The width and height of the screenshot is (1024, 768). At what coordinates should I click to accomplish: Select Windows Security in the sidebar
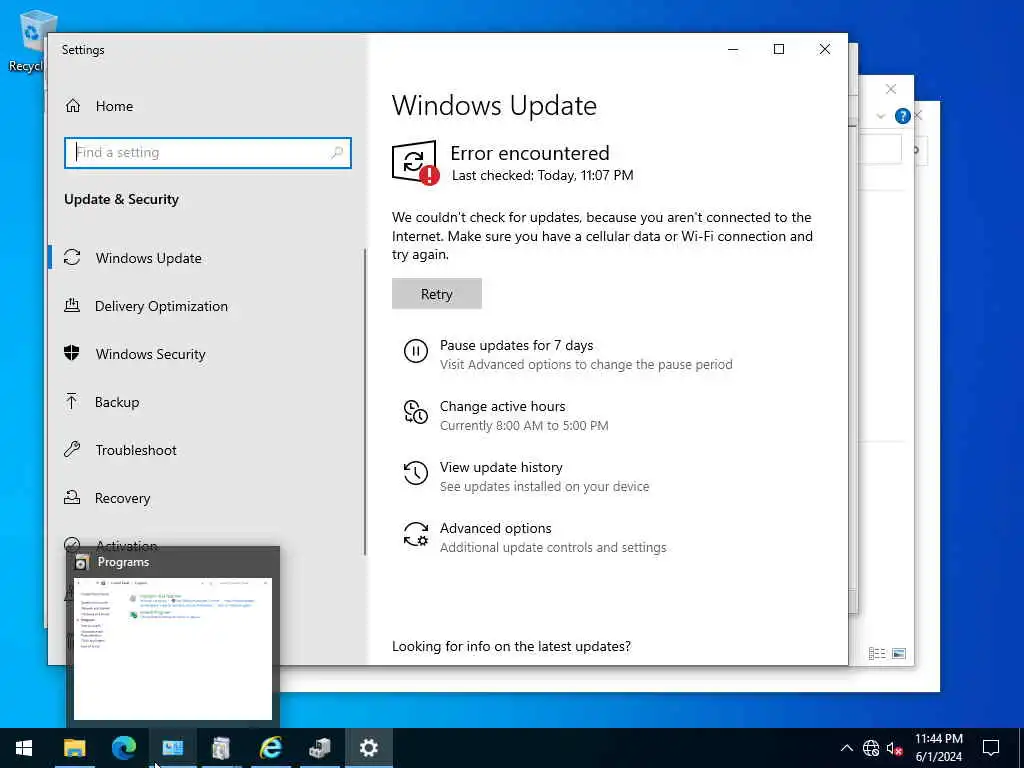[150, 354]
